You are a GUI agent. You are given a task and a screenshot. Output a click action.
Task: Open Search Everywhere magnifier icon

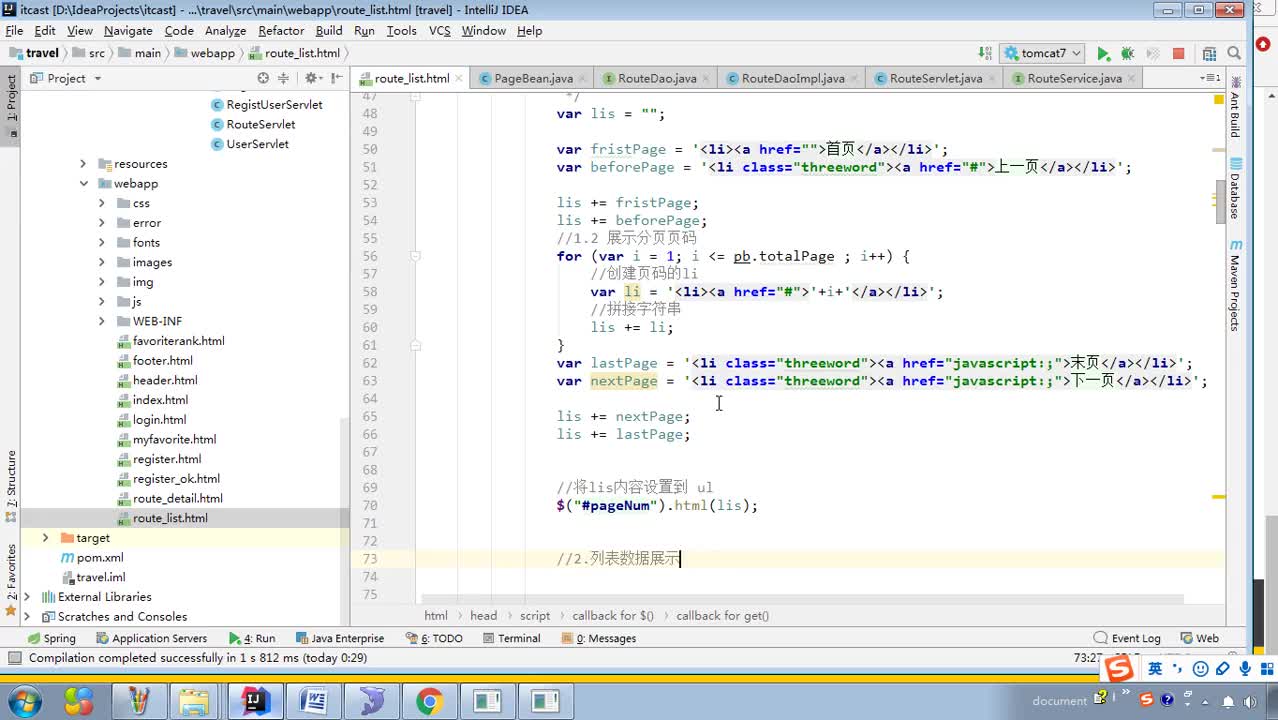[x=1235, y=54]
